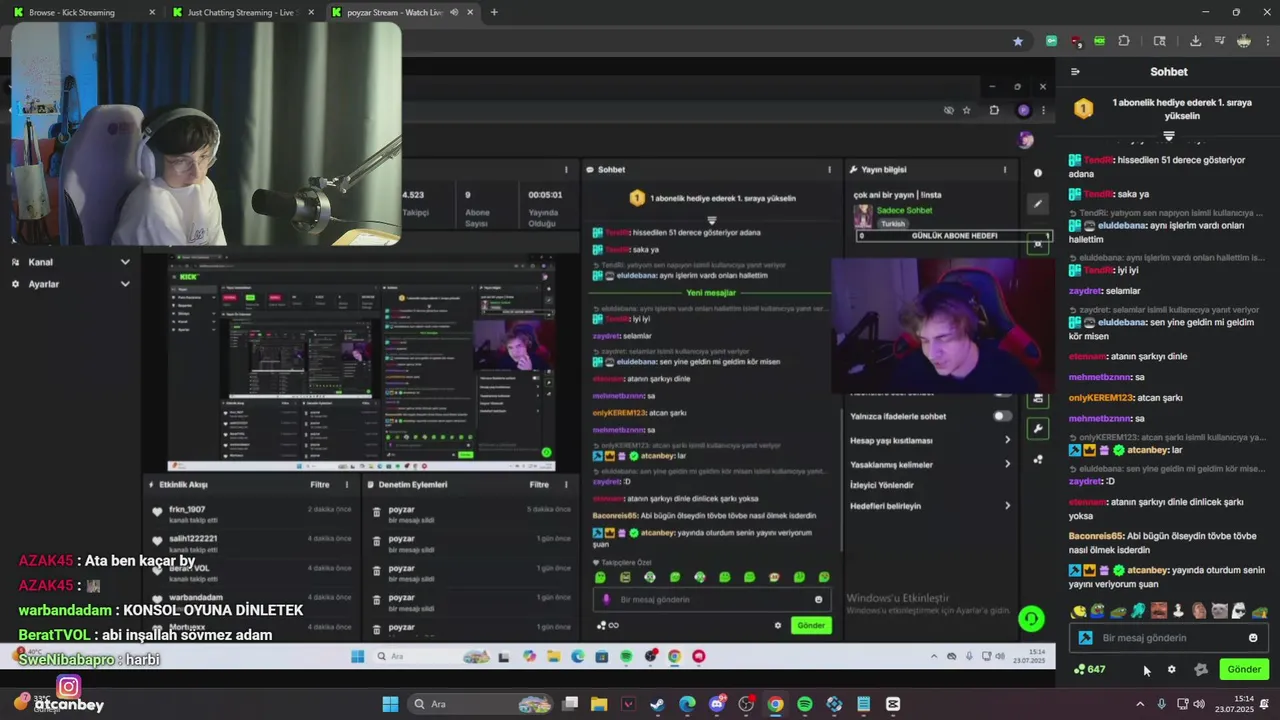The height and width of the screenshot is (720, 1280).
Task: Focus the dashboard chat message field
Action: point(710,599)
